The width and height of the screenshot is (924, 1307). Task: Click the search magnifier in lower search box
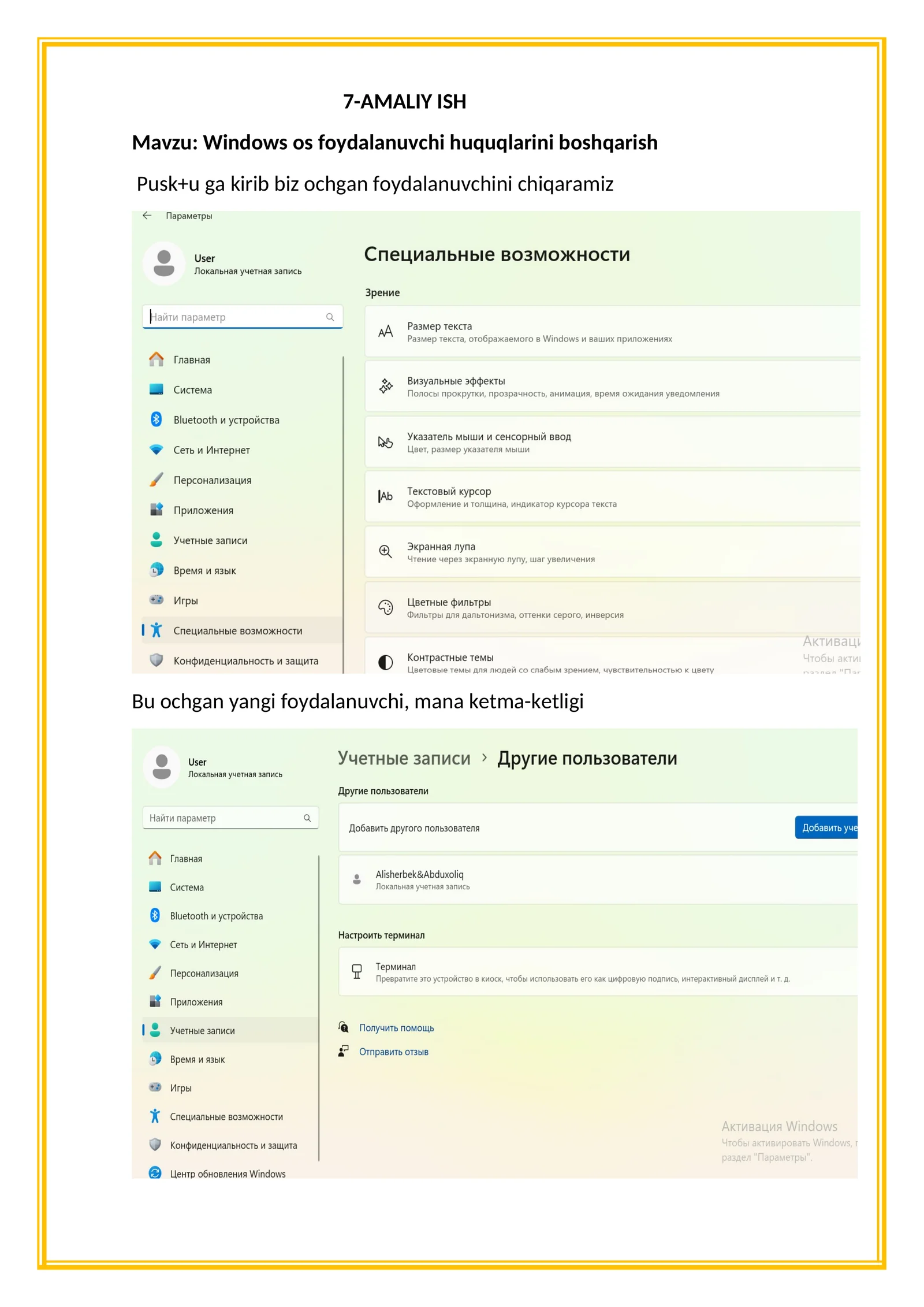tap(307, 818)
